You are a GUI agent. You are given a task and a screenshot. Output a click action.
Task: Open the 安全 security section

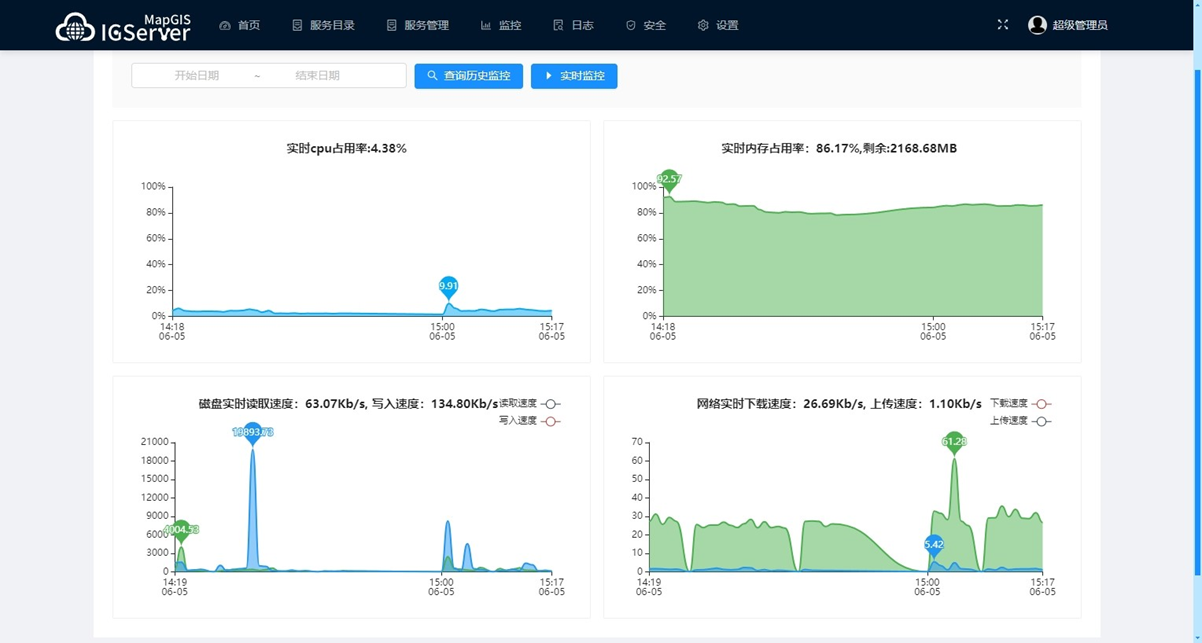point(645,25)
